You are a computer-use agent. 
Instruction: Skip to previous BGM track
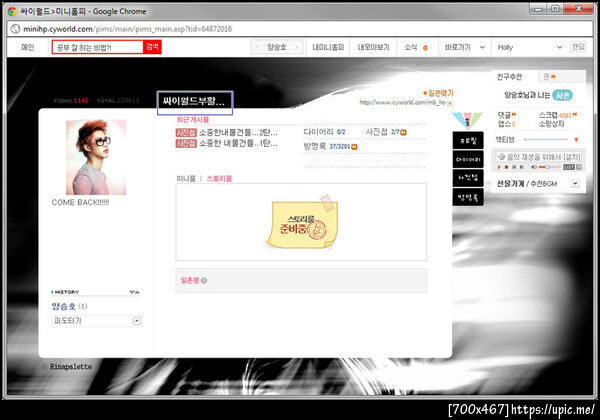(x=514, y=167)
